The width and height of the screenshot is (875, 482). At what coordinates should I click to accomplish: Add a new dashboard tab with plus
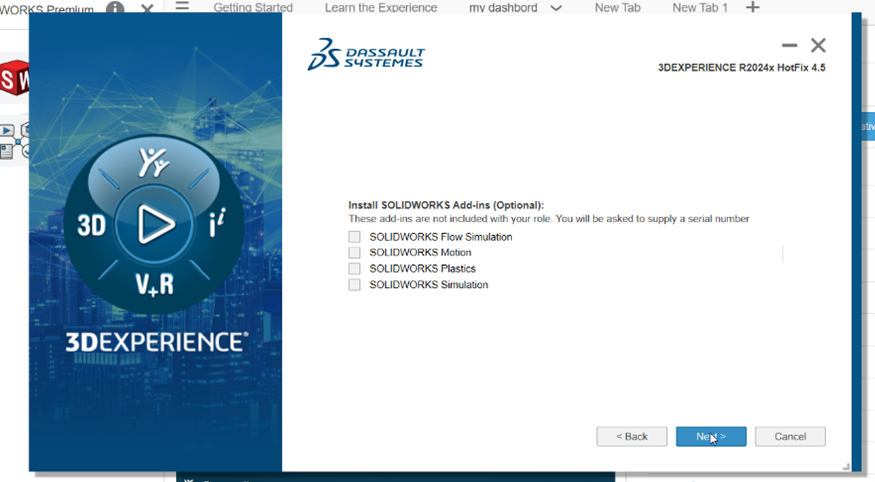[754, 8]
